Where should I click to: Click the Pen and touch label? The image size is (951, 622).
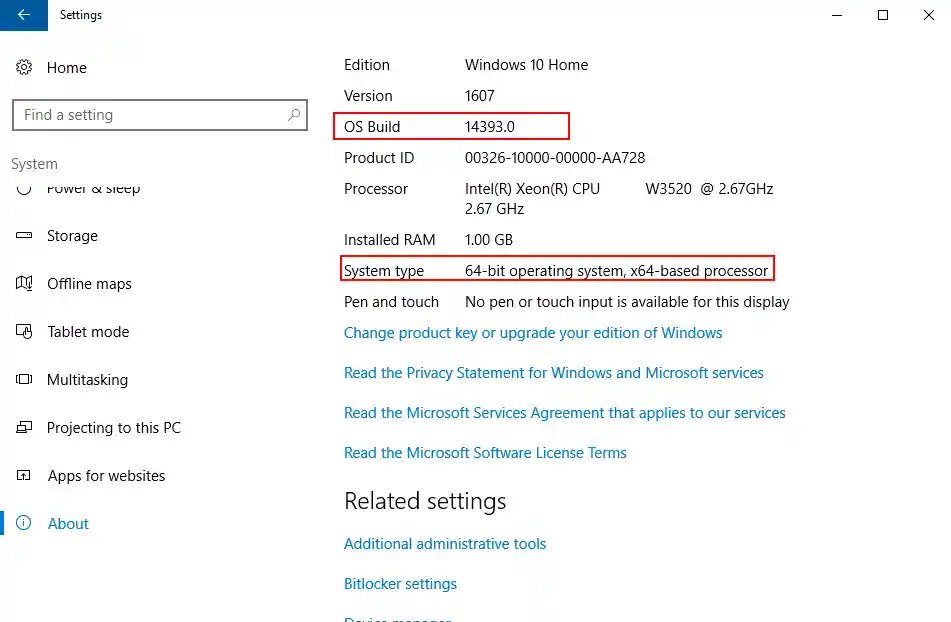tap(391, 302)
